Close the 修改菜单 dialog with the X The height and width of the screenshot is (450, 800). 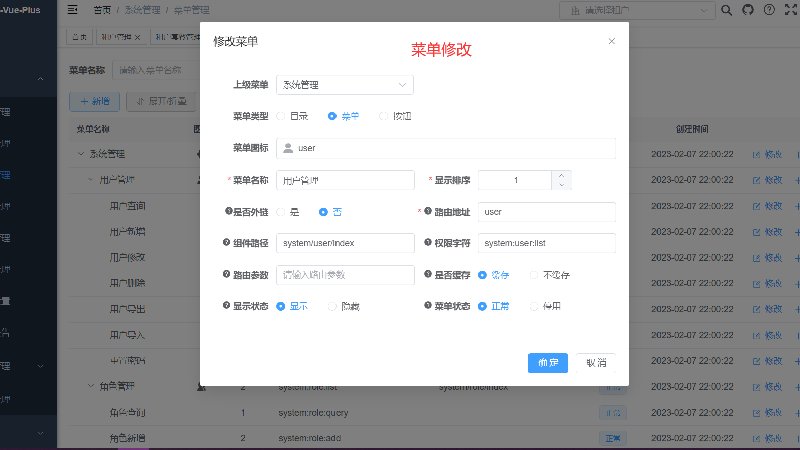pos(612,41)
